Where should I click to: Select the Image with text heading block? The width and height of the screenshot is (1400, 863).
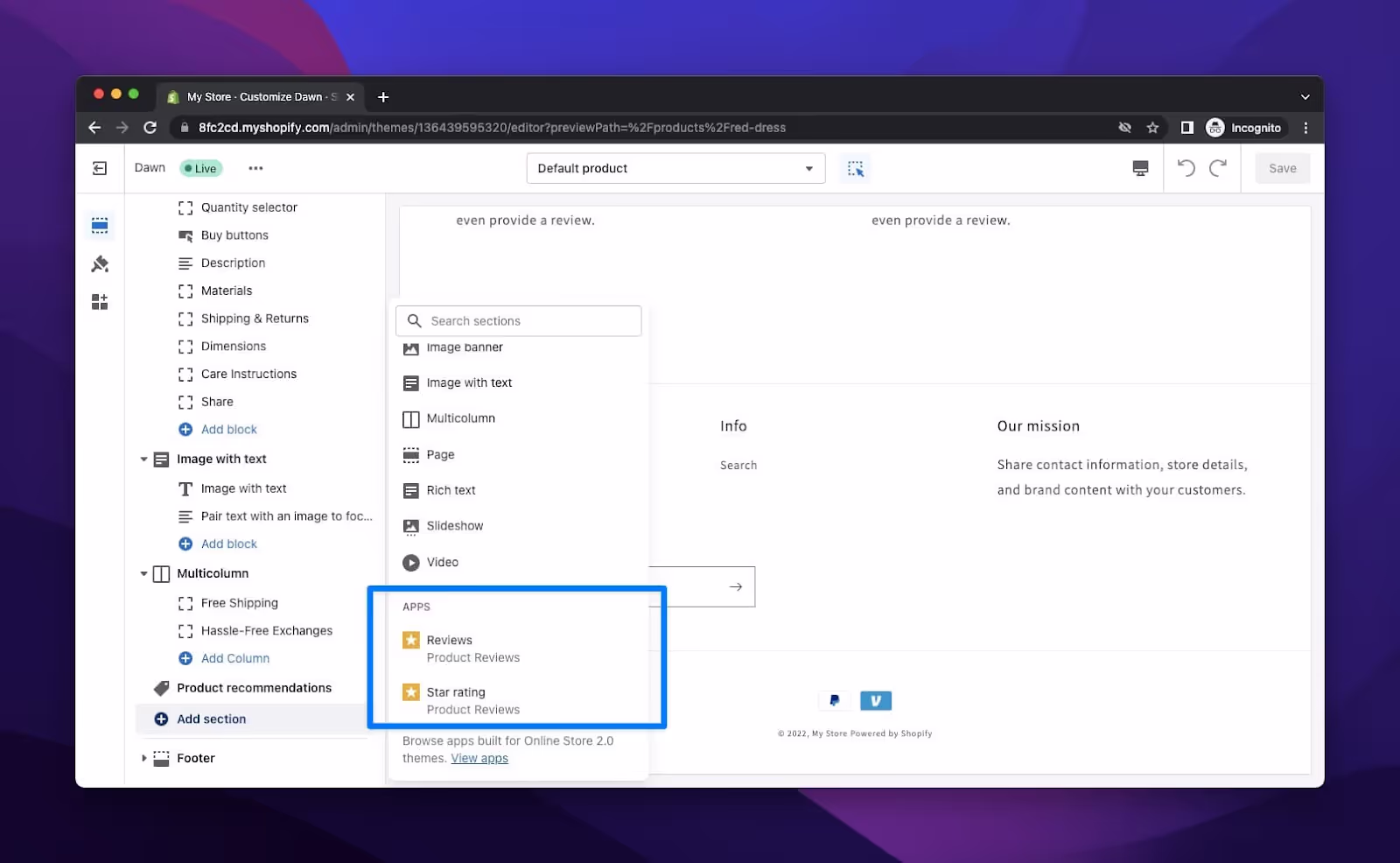[243, 488]
